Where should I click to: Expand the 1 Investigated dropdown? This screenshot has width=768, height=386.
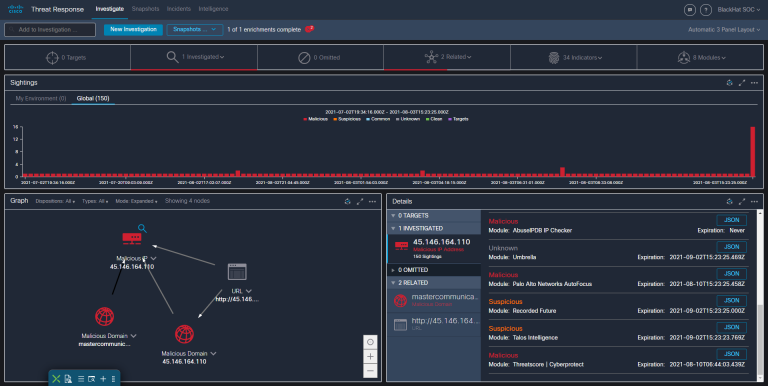(x=194, y=57)
